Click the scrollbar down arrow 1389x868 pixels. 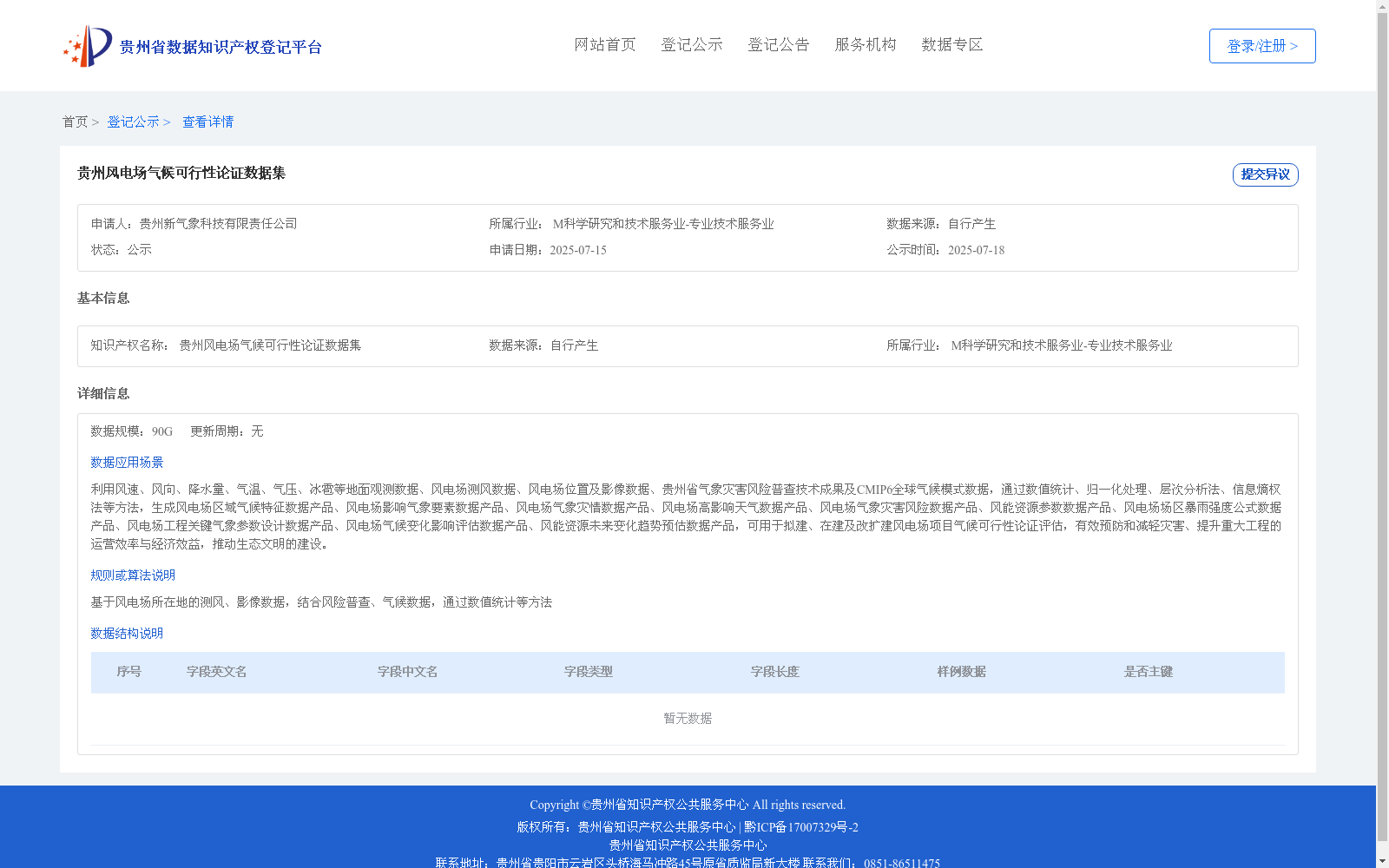click(1383, 861)
